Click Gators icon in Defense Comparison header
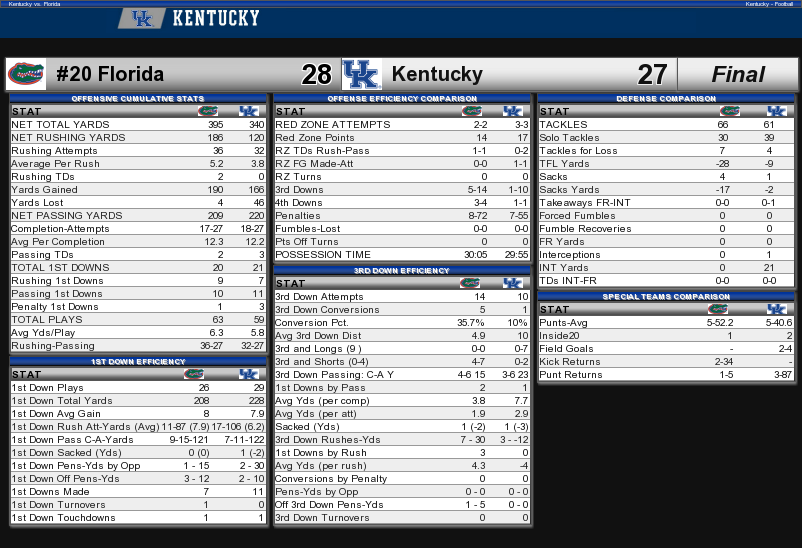Image resolution: width=802 pixels, height=548 pixels. pyautogui.click(x=730, y=111)
